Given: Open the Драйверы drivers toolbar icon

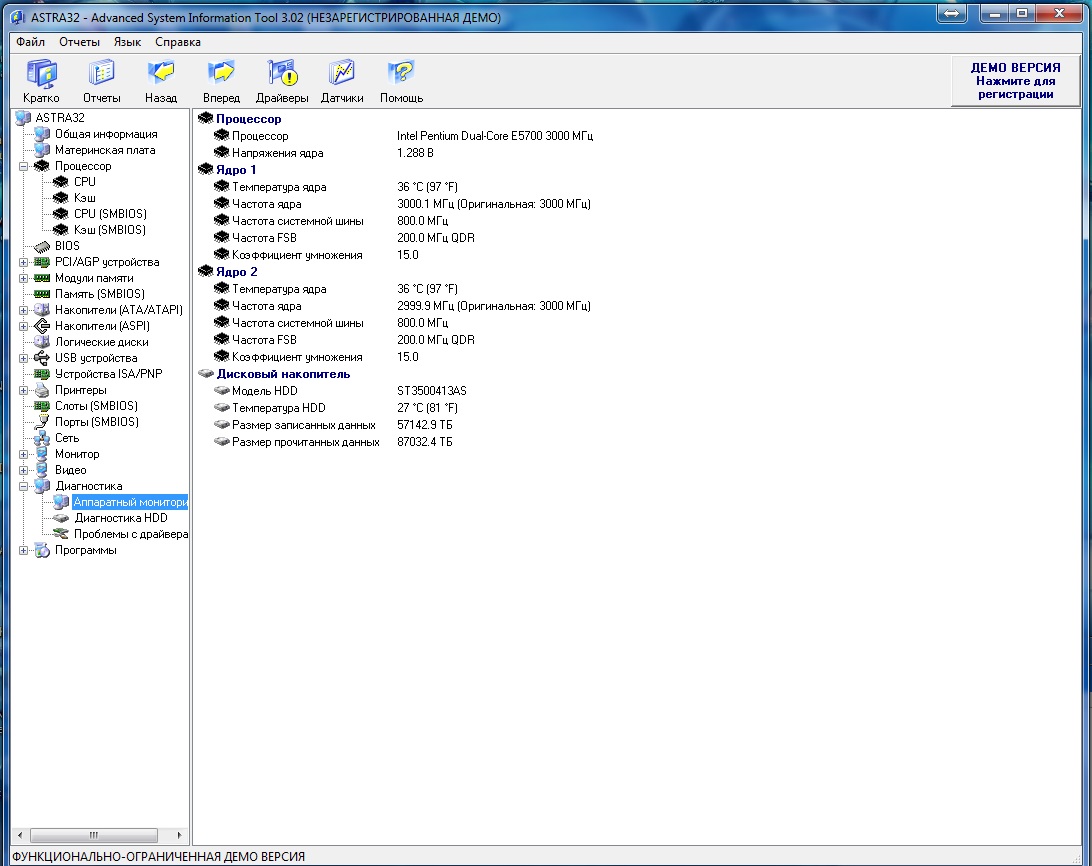Looking at the screenshot, I should [x=282, y=74].
